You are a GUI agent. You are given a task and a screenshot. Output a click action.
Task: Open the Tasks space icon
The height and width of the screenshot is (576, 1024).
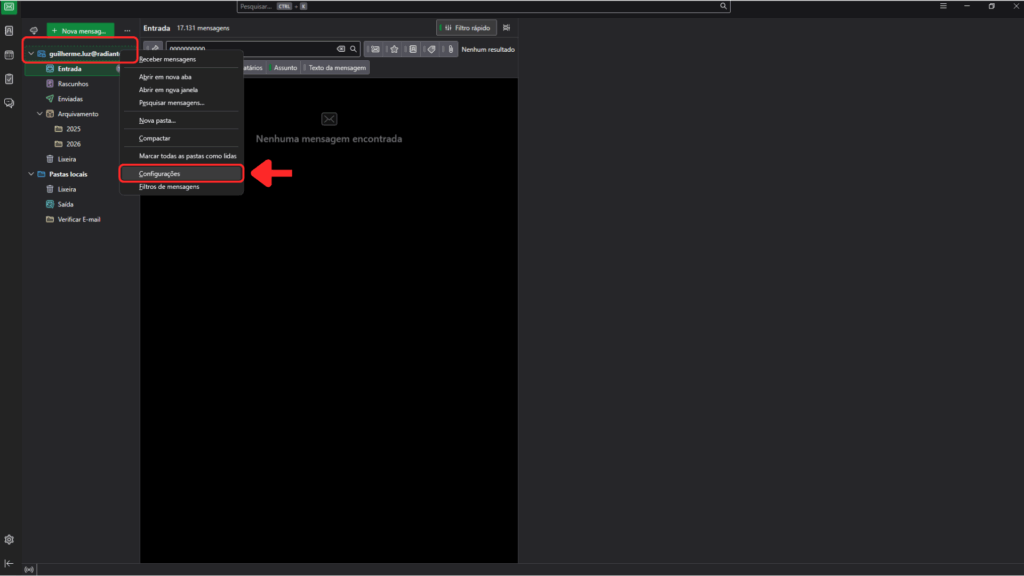tap(9, 79)
